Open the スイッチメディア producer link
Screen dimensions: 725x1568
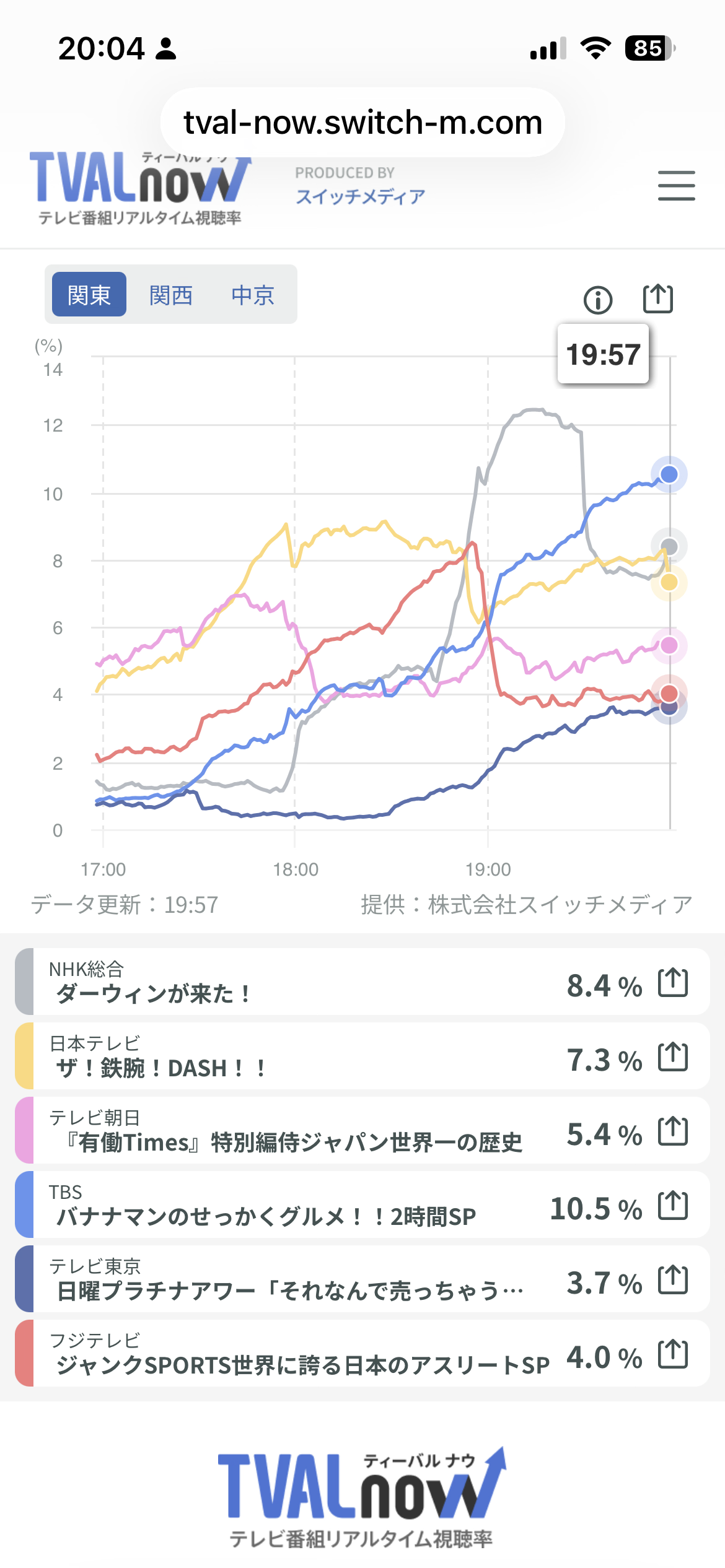click(x=360, y=196)
